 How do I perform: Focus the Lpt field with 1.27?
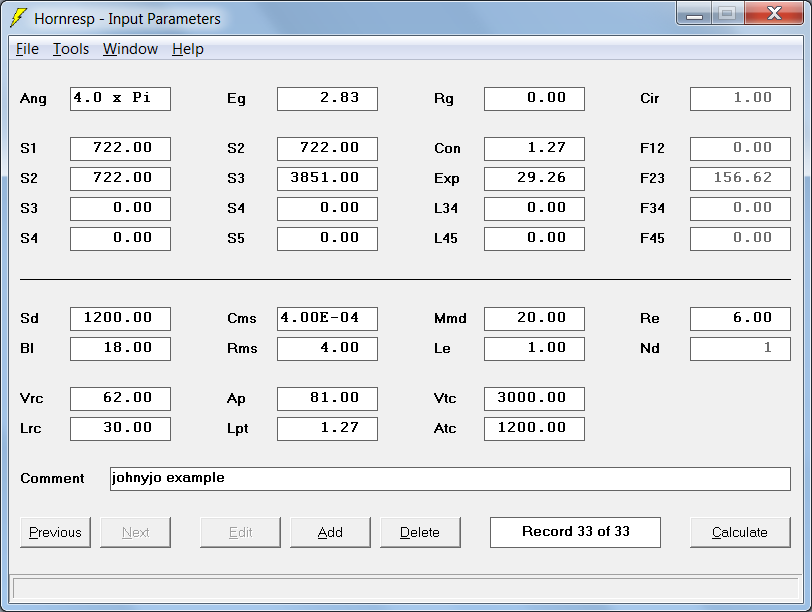click(327, 429)
